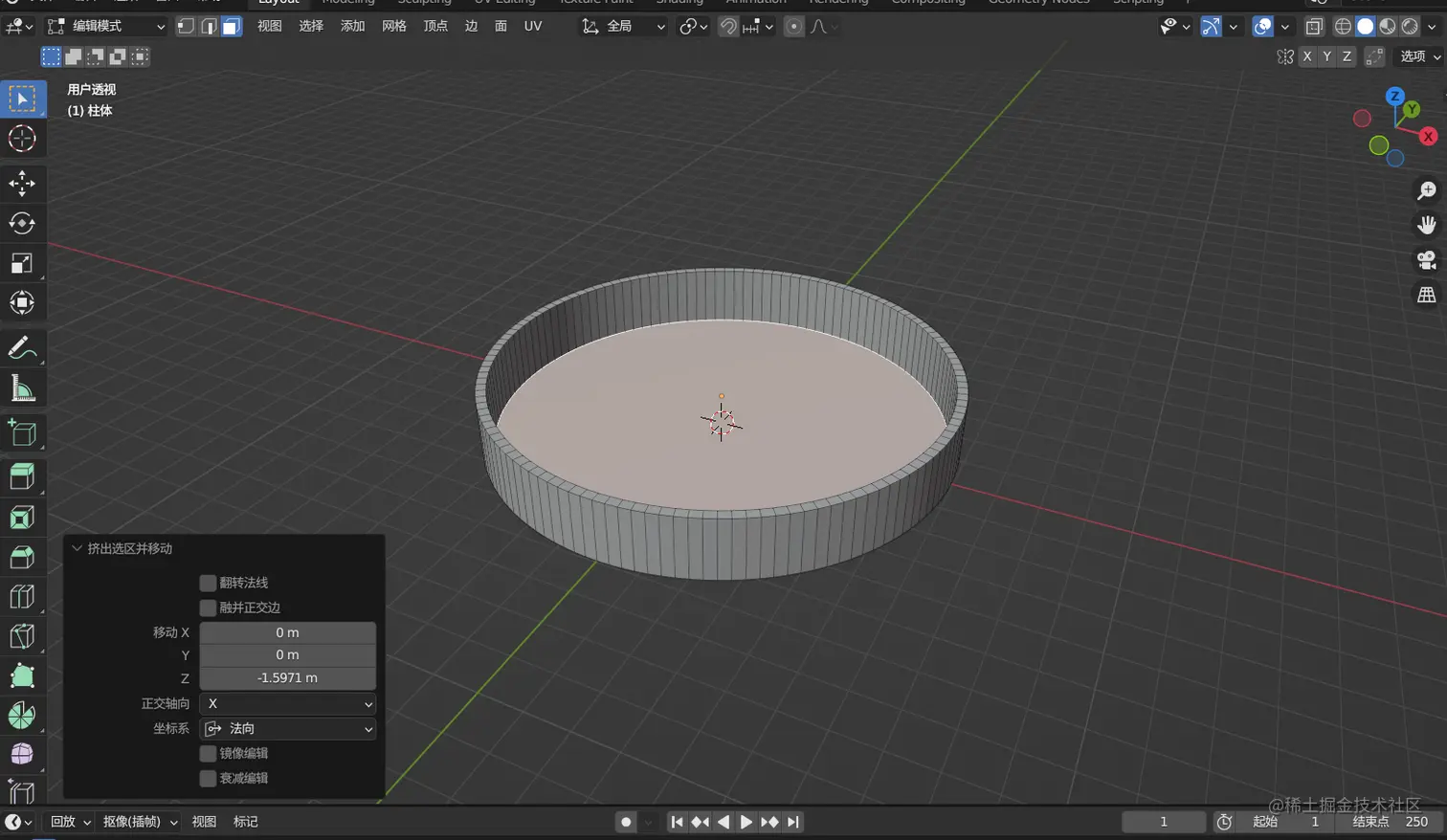The height and width of the screenshot is (840, 1447).
Task: Switch to solid shading
Action: pos(1366,27)
